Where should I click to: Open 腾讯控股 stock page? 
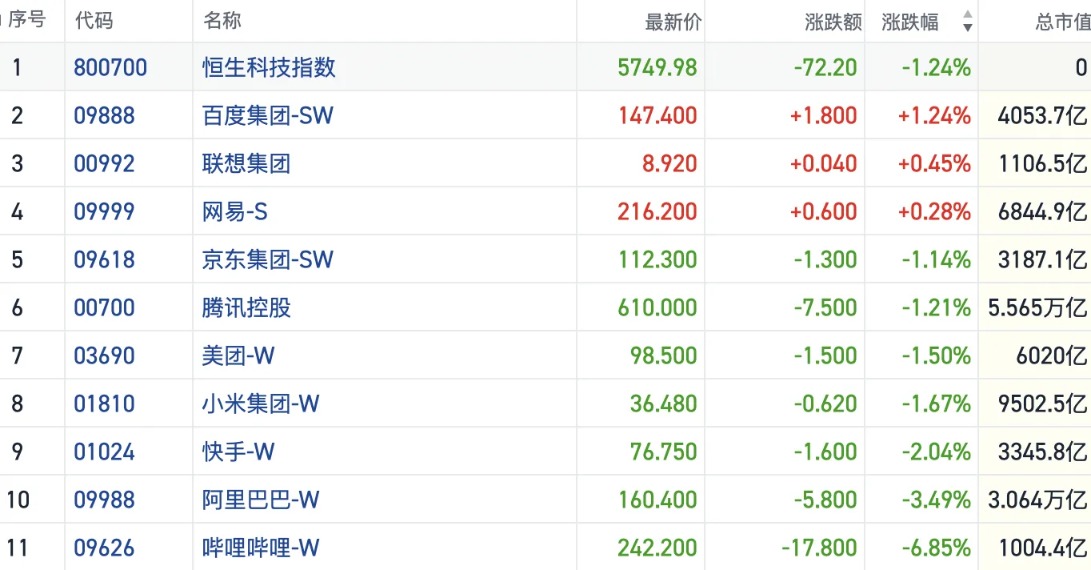tap(246, 308)
